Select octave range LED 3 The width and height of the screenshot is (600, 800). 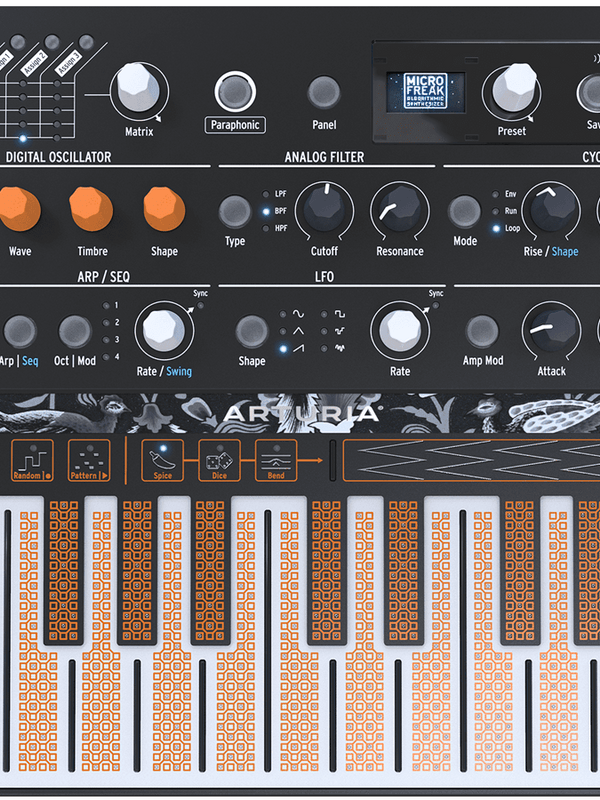[x=106, y=340]
